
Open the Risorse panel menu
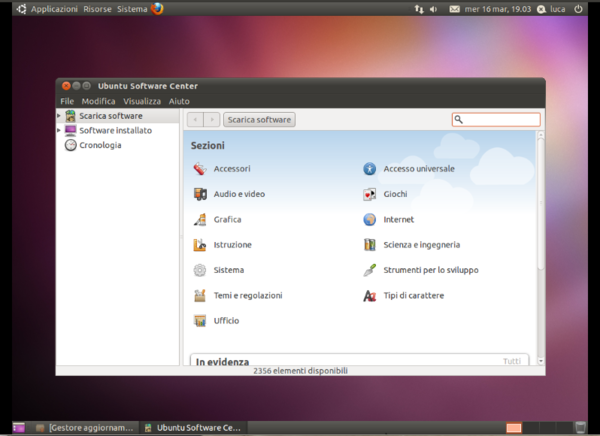(97, 9)
